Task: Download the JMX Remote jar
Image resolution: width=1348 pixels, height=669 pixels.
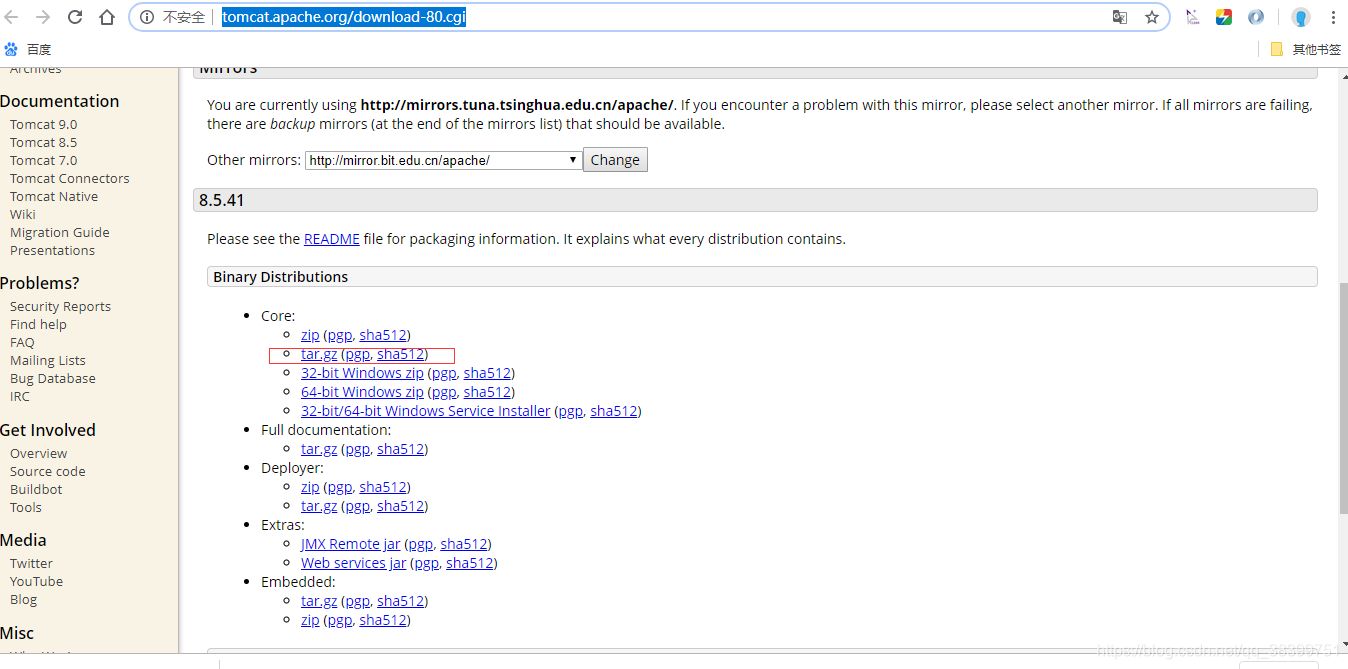Action: click(x=351, y=544)
